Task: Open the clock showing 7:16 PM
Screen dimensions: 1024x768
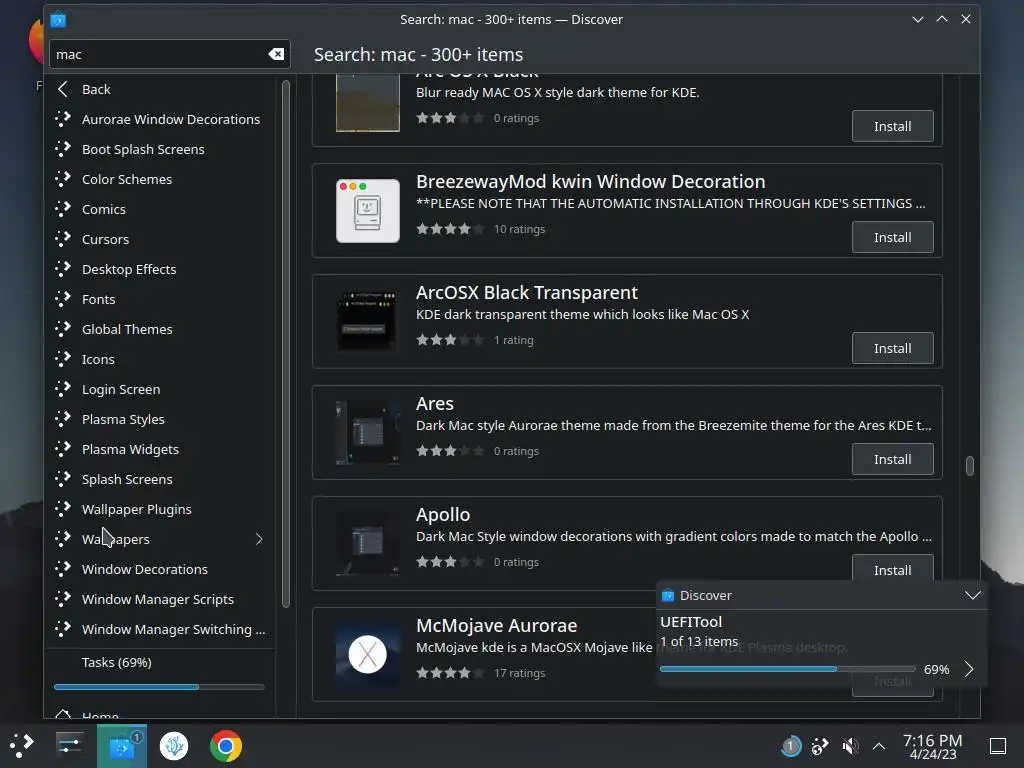Action: (x=932, y=746)
